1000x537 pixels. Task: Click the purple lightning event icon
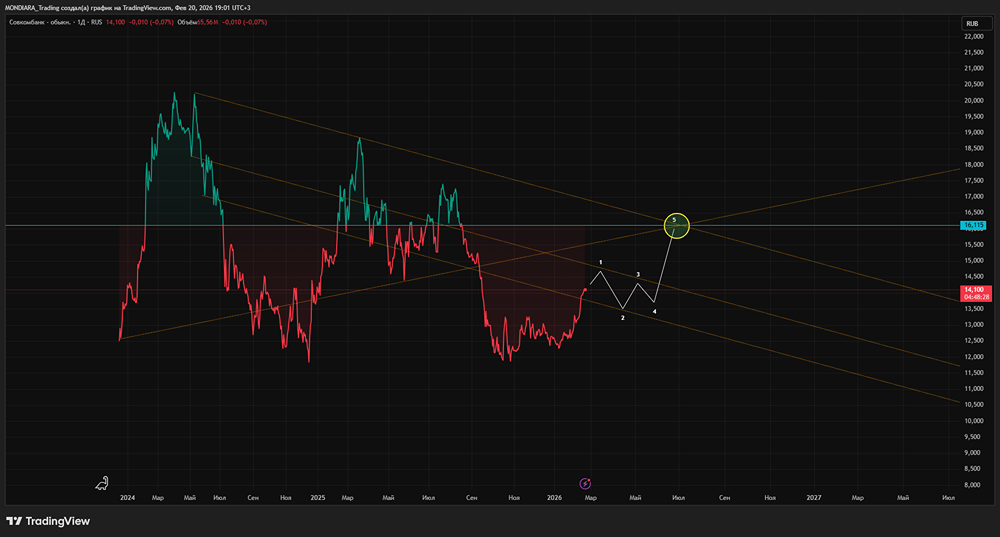(x=585, y=484)
